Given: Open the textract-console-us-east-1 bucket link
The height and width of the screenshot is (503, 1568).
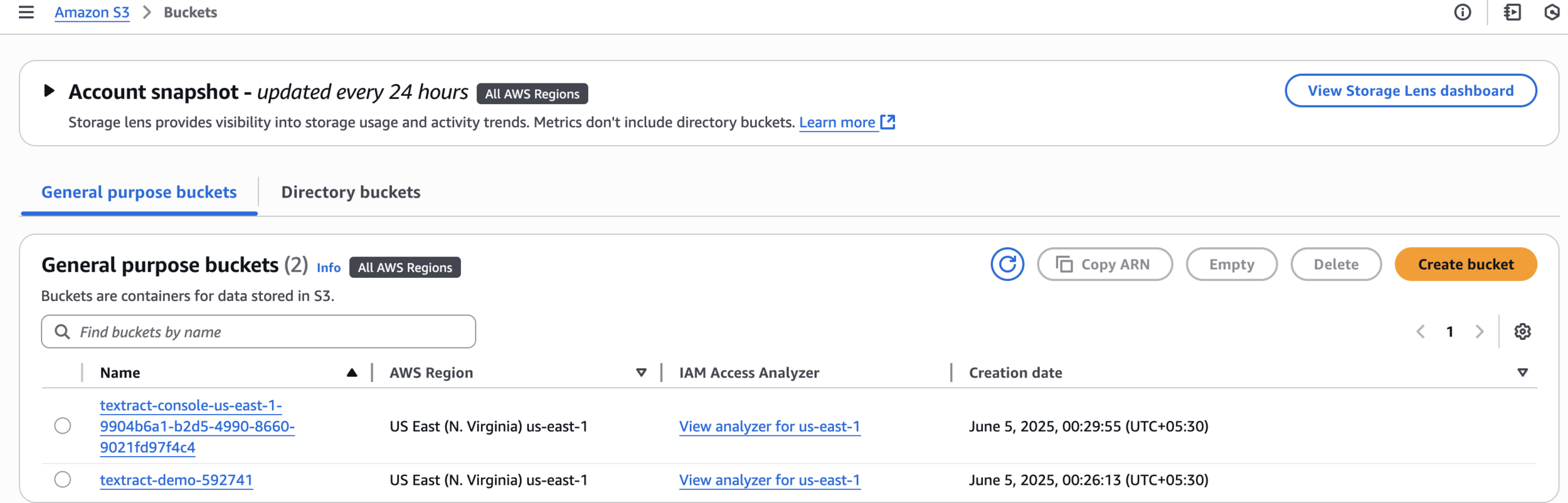Looking at the screenshot, I should [x=197, y=426].
